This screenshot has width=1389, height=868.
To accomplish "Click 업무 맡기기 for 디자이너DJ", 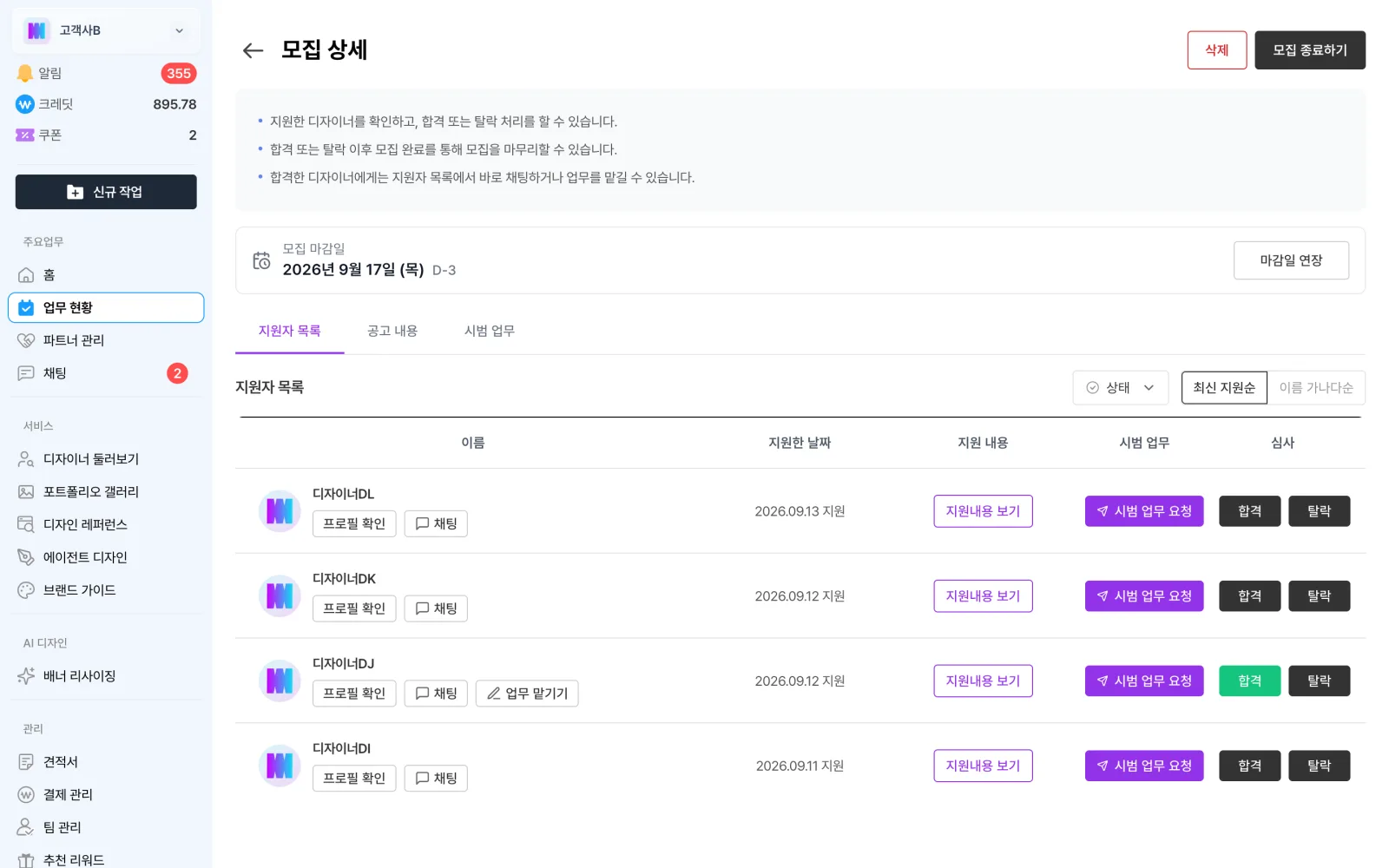I will (x=527, y=694).
